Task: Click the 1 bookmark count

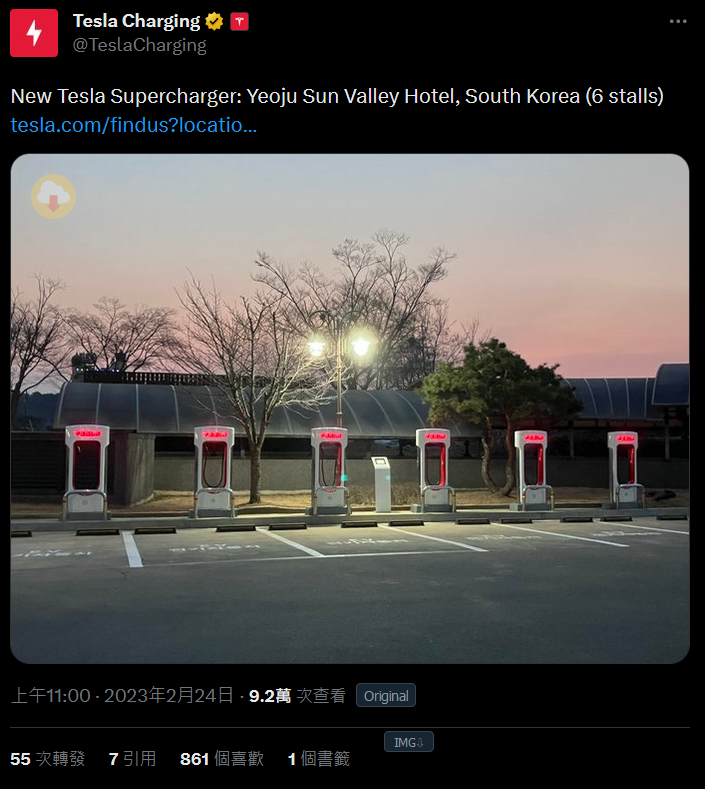Action: pos(319,759)
